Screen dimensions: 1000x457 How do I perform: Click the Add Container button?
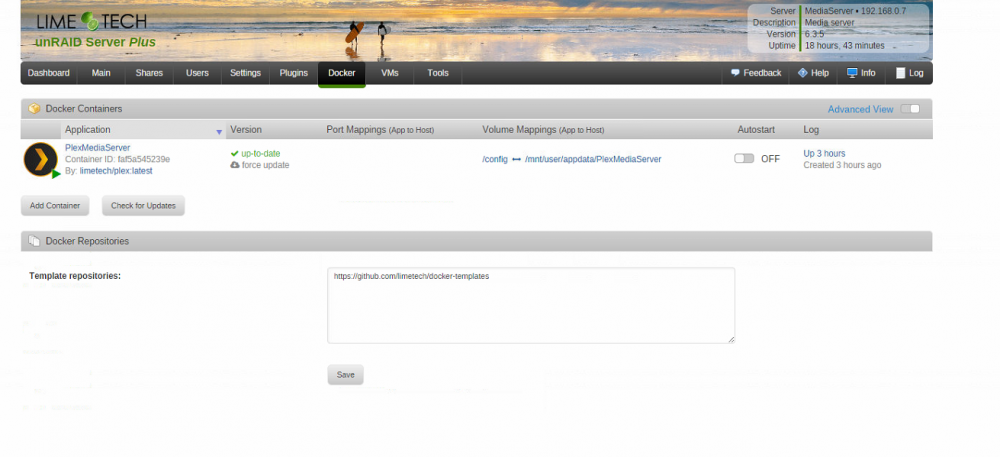point(55,206)
